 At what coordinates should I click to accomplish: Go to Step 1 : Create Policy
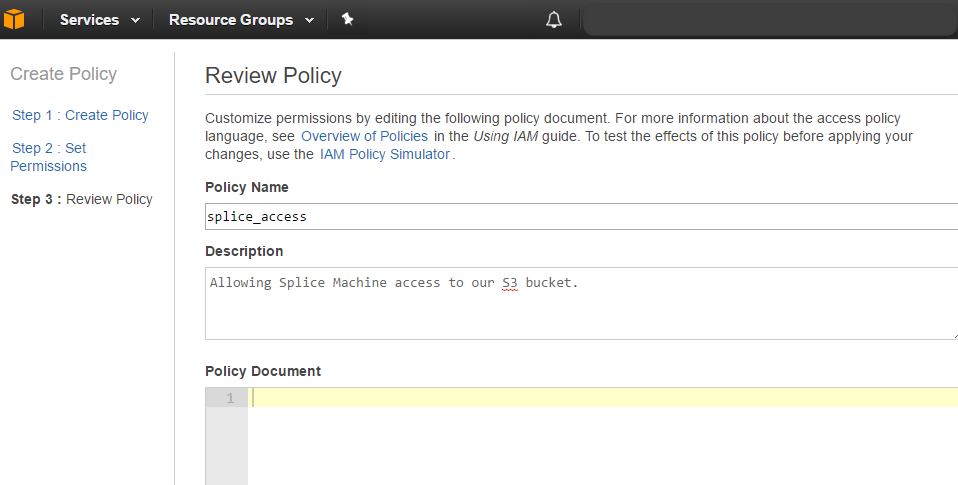click(x=80, y=115)
